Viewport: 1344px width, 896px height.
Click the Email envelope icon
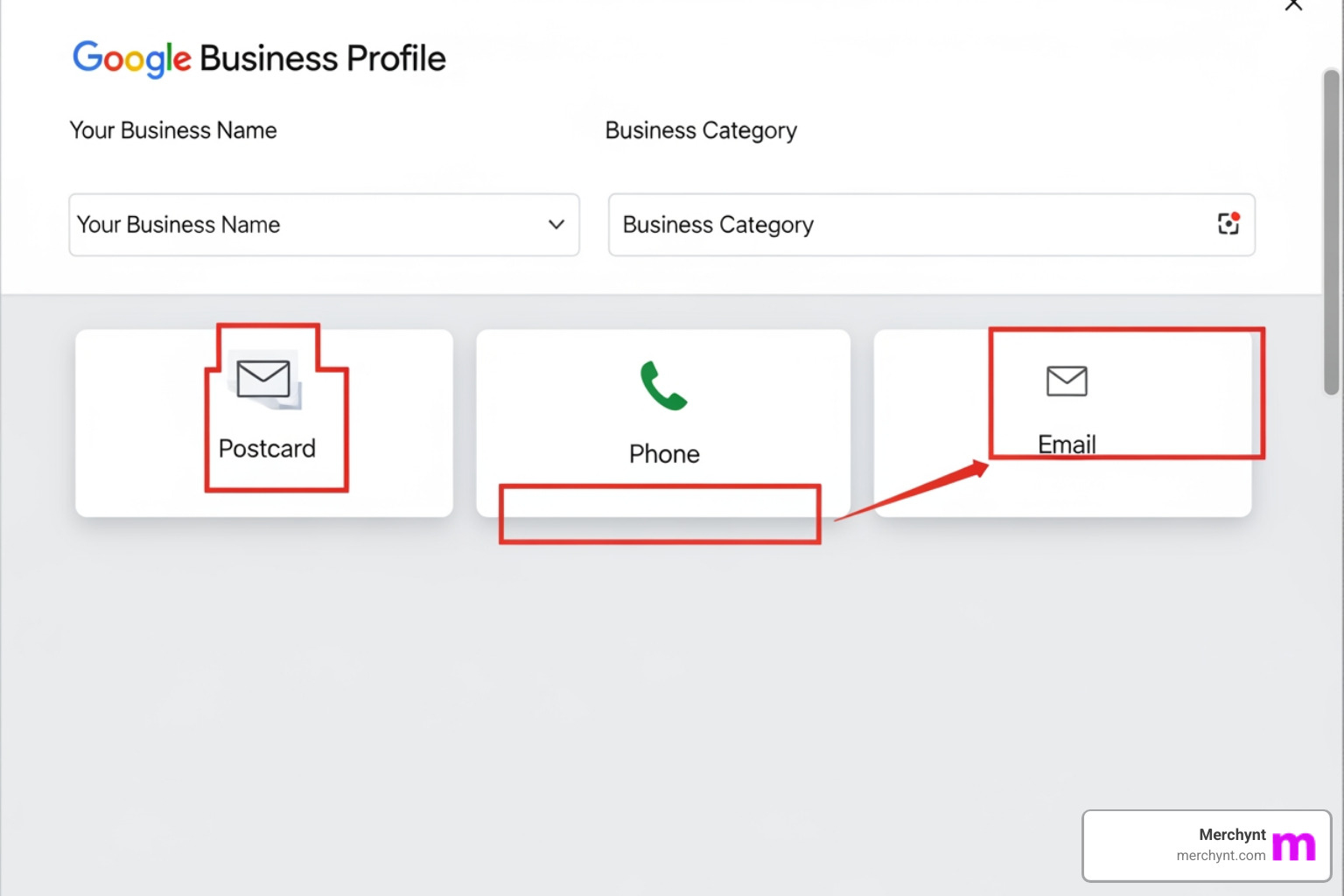[1066, 381]
